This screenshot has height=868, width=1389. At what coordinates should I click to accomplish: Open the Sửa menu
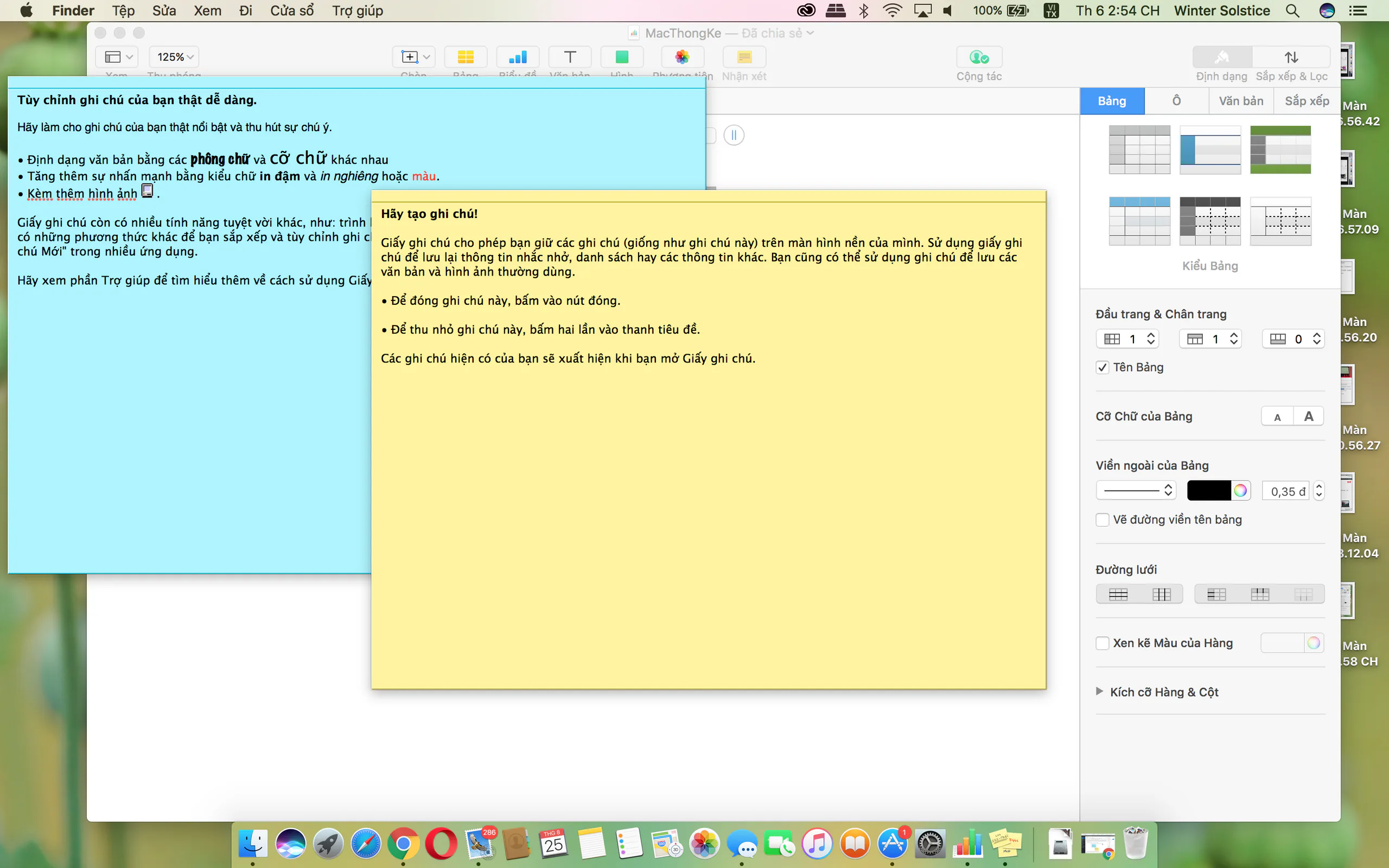pos(164,10)
